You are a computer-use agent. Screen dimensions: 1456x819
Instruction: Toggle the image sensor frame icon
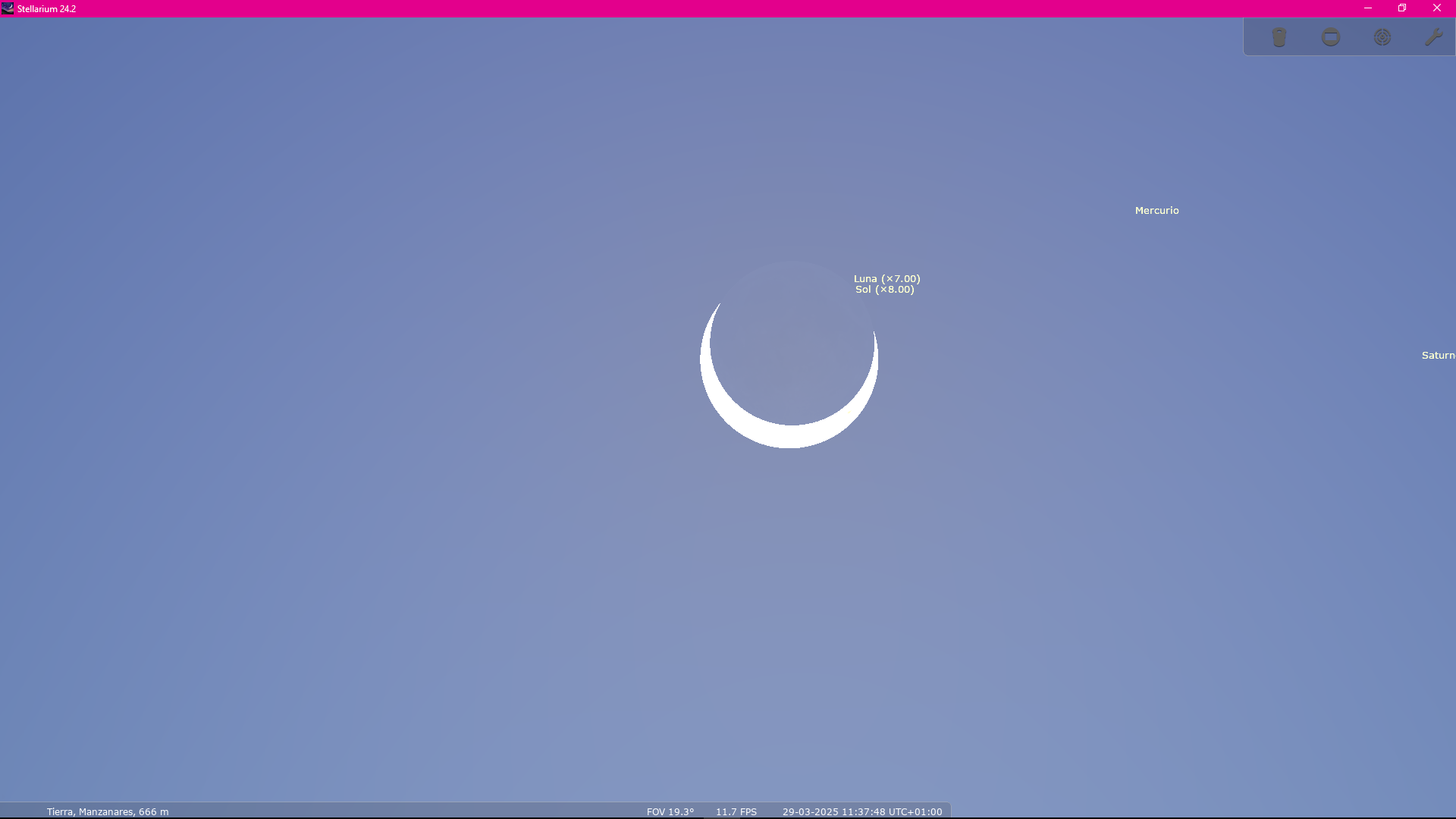1331,37
